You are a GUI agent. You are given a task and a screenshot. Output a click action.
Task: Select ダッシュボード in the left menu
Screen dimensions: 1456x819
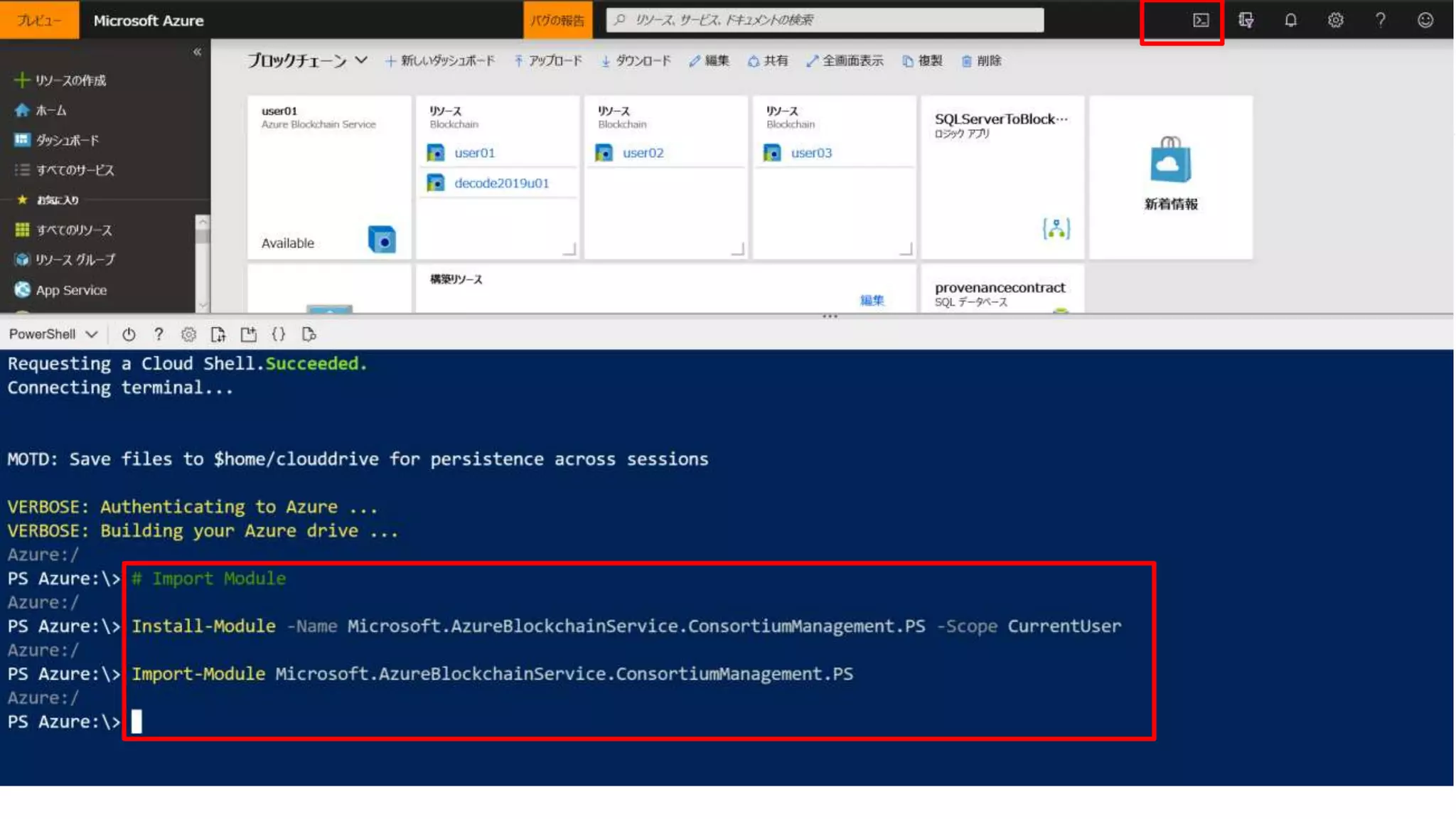67,140
